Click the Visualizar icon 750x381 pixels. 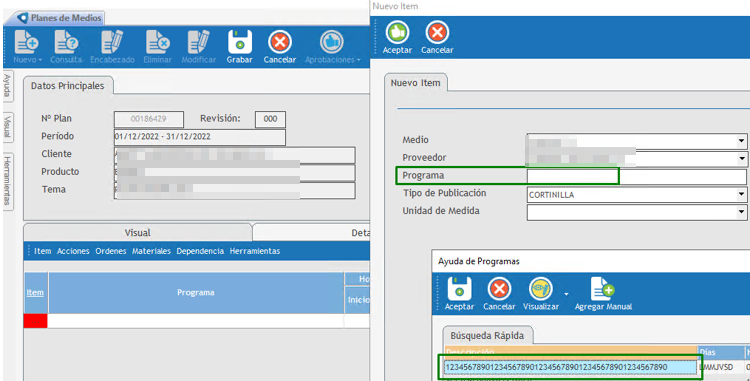[541, 294]
